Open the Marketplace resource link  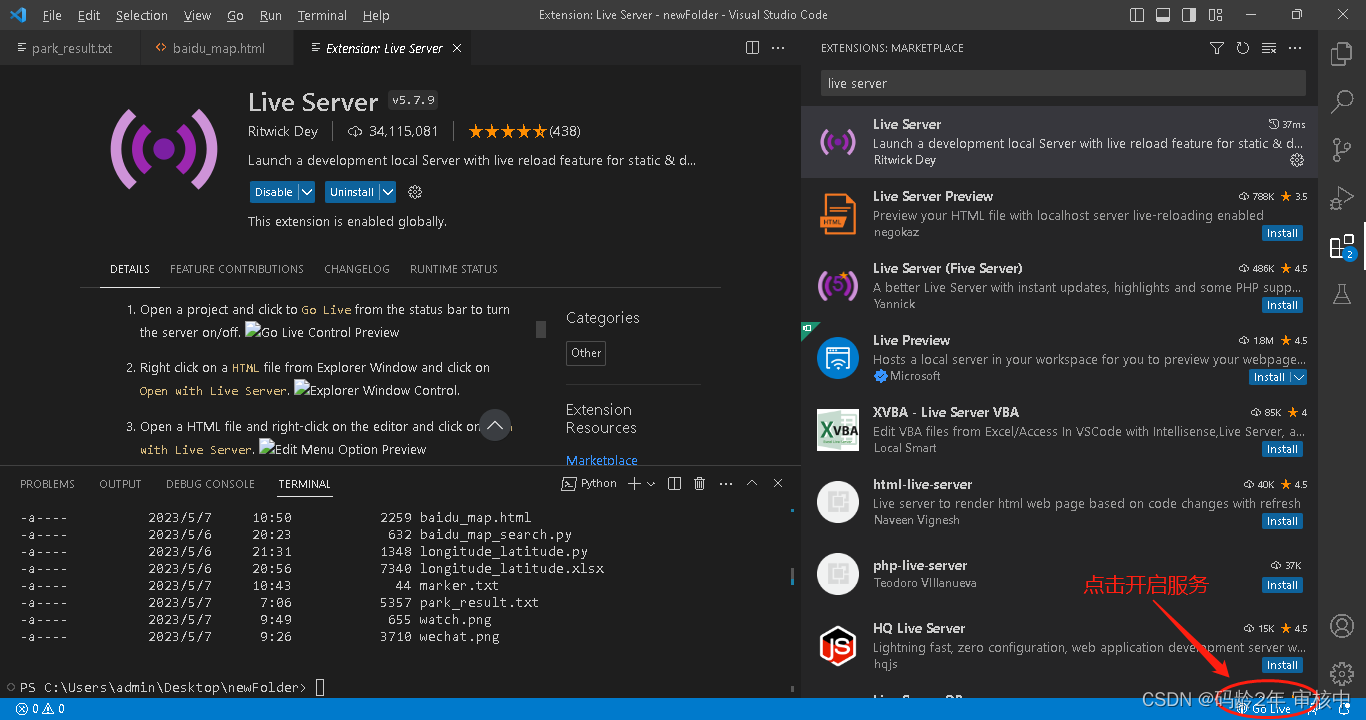(x=602, y=461)
